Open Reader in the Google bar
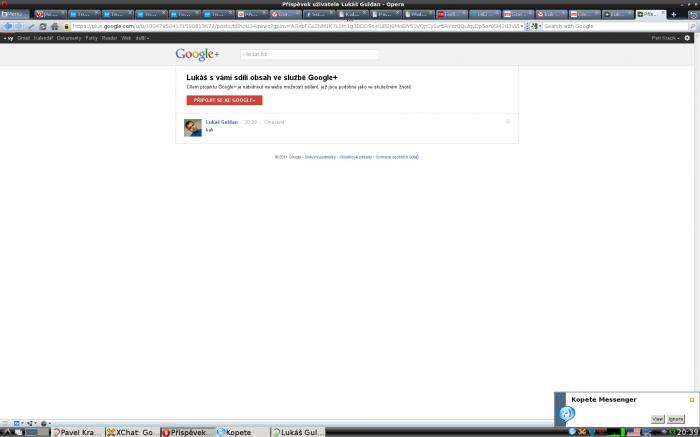This screenshot has height=437, width=700. coord(109,38)
